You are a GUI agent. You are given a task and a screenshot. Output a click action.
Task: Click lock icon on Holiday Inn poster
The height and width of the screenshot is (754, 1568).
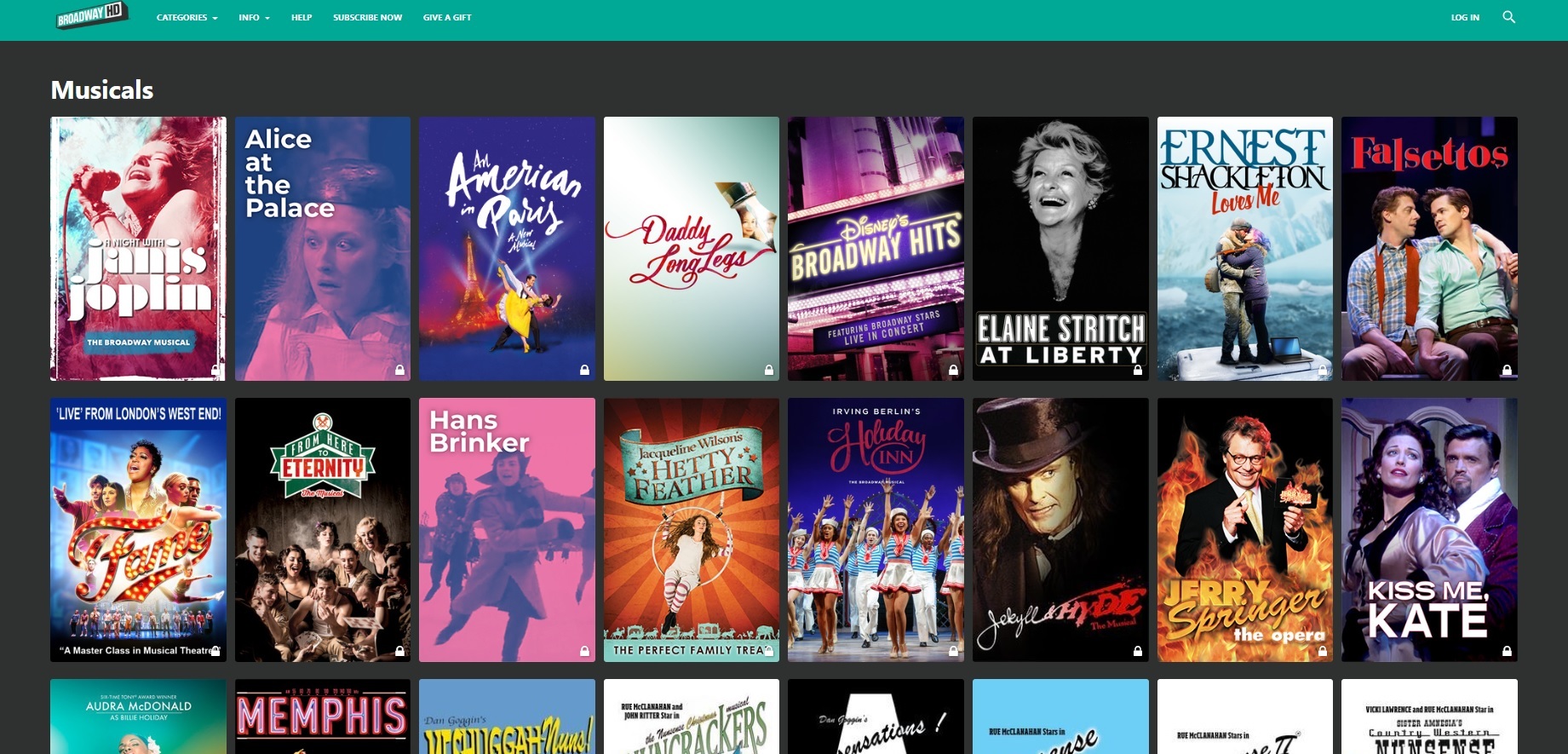tap(953, 652)
